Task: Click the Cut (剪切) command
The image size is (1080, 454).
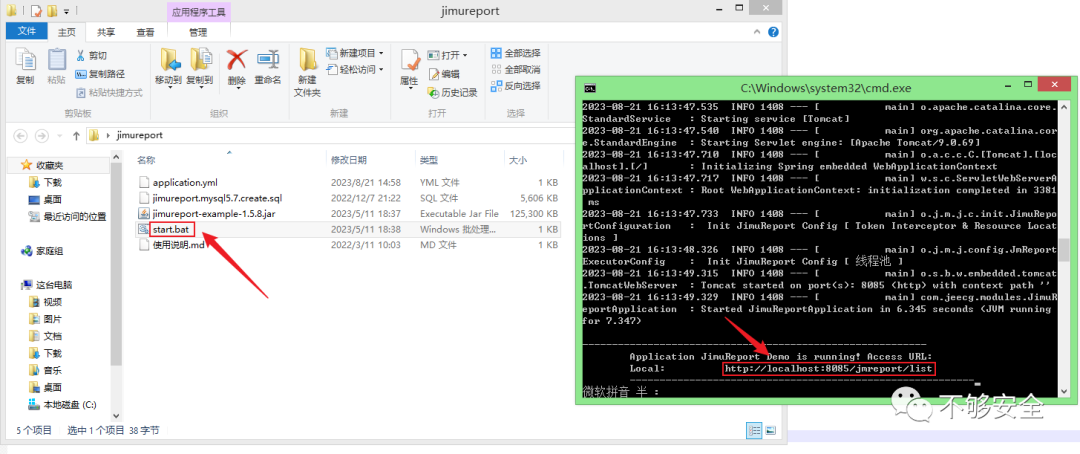Action: pos(90,55)
